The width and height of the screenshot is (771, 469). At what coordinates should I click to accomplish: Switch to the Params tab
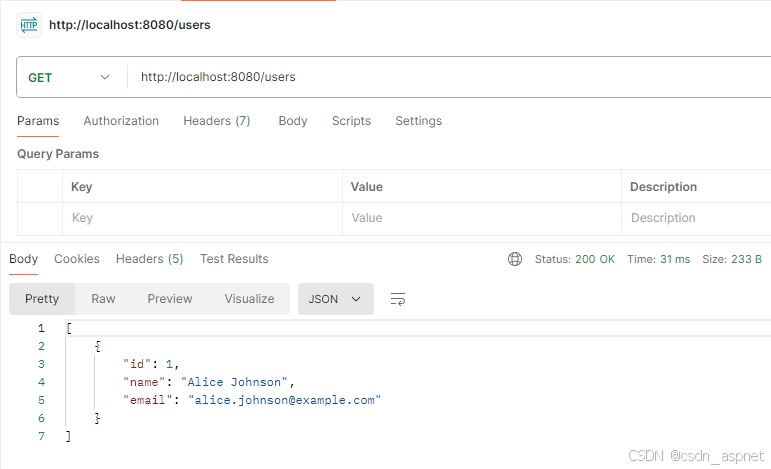(38, 121)
